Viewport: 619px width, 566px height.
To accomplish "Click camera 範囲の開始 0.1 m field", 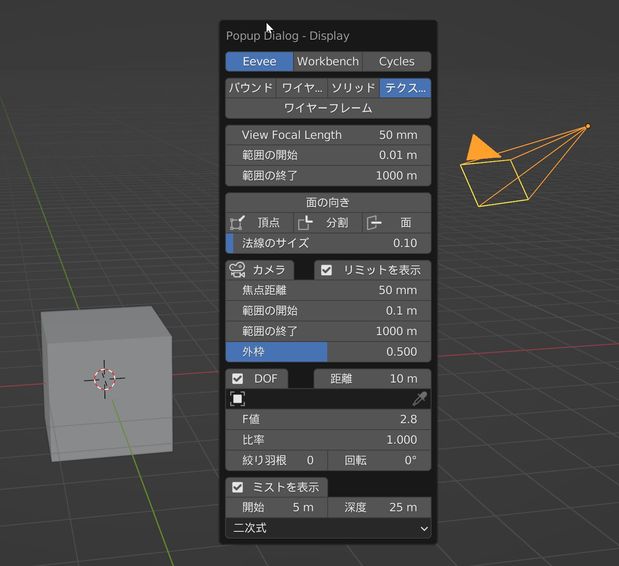I will (x=328, y=311).
